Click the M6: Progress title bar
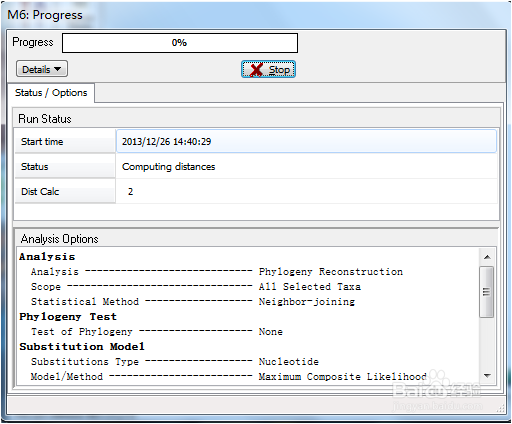The image size is (512, 424). pyautogui.click(x=256, y=15)
